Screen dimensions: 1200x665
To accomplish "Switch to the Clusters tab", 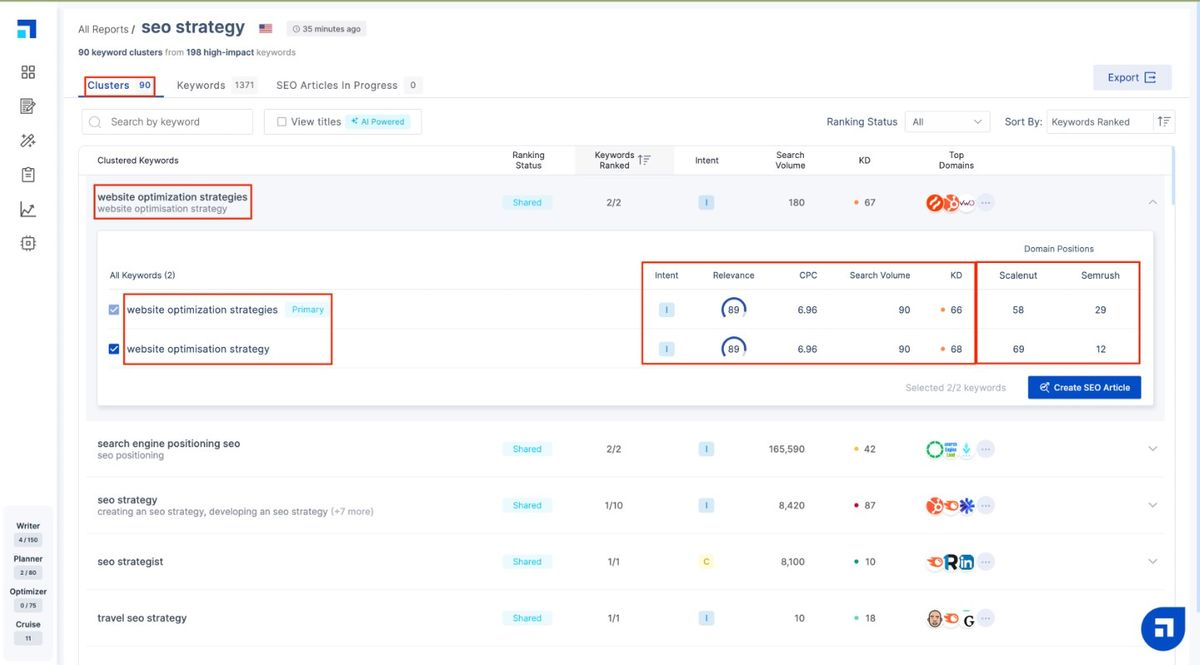I will click(119, 86).
